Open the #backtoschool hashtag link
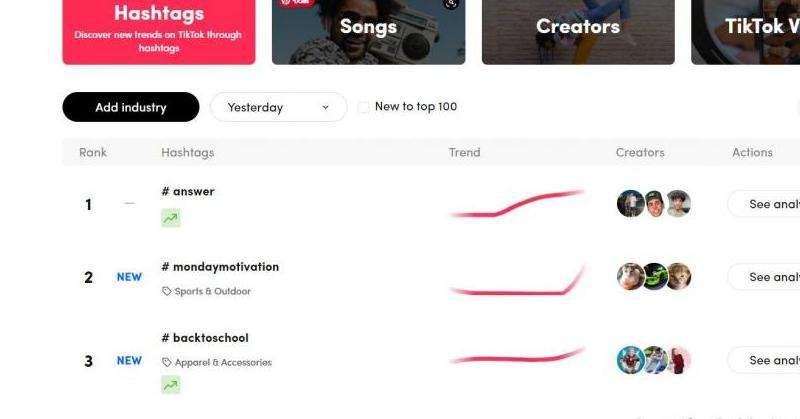Viewport: 800px width, 419px height. point(205,338)
